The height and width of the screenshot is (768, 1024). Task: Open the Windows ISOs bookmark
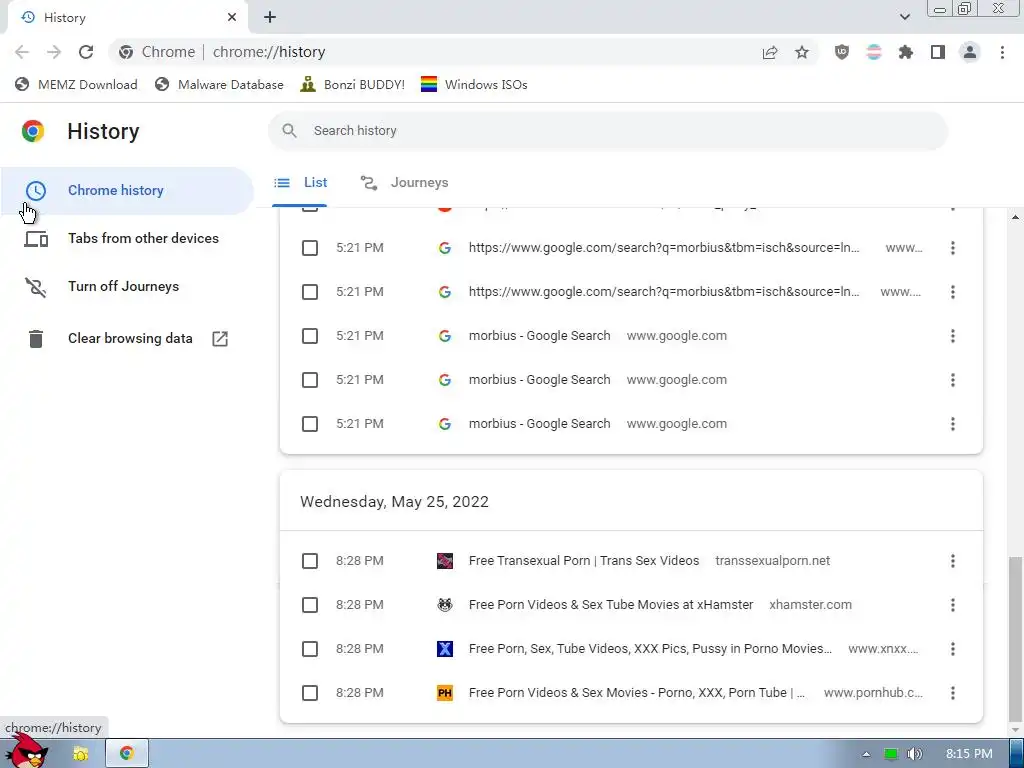pos(474,85)
